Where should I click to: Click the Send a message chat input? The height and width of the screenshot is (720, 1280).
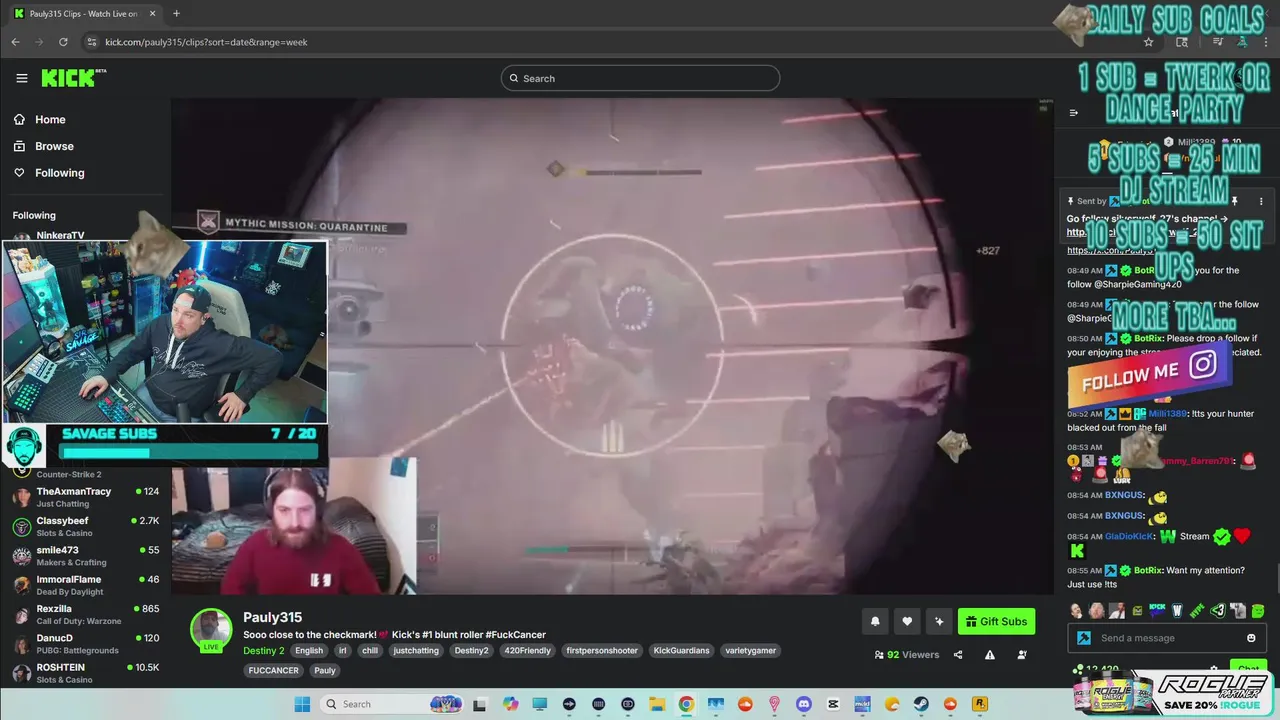(x=1165, y=638)
